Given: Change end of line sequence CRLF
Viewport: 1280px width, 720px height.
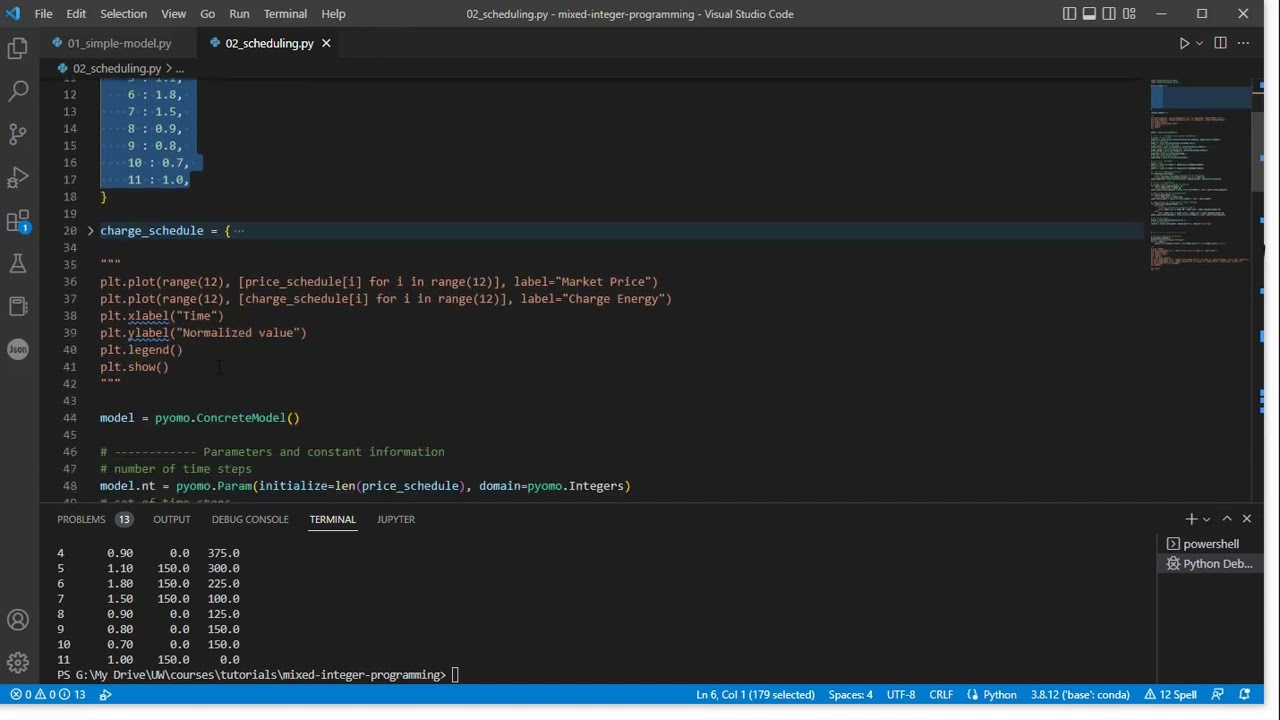Looking at the screenshot, I should [x=941, y=695].
